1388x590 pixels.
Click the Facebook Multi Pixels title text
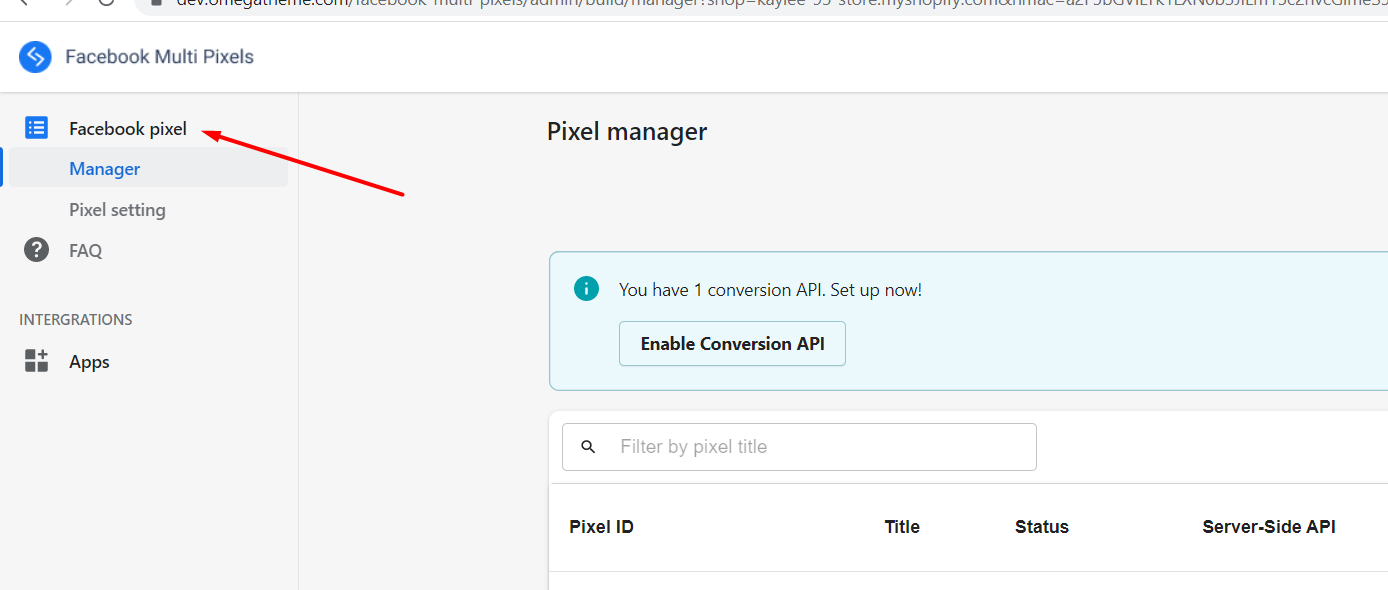click(159, 57)
